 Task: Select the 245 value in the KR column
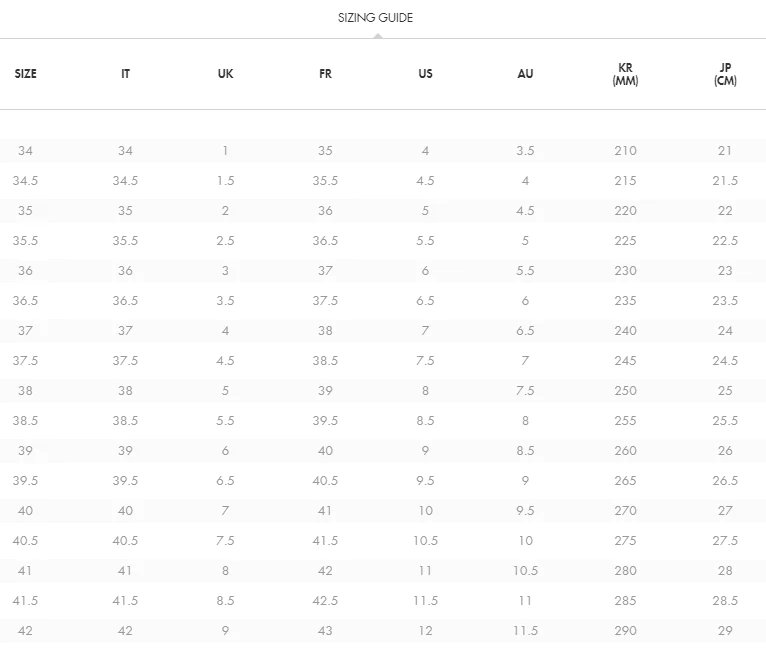[x=625, y=361]
